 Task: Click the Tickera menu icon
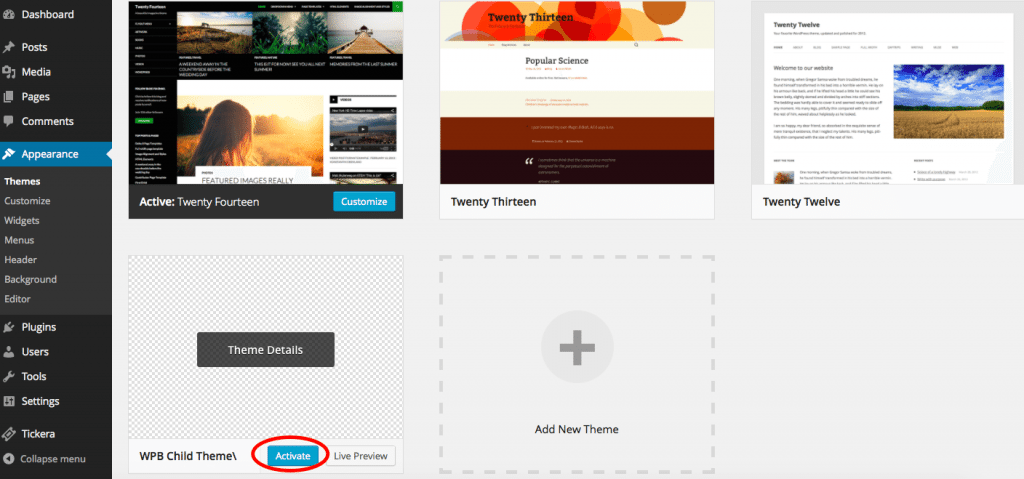point(9,434)
